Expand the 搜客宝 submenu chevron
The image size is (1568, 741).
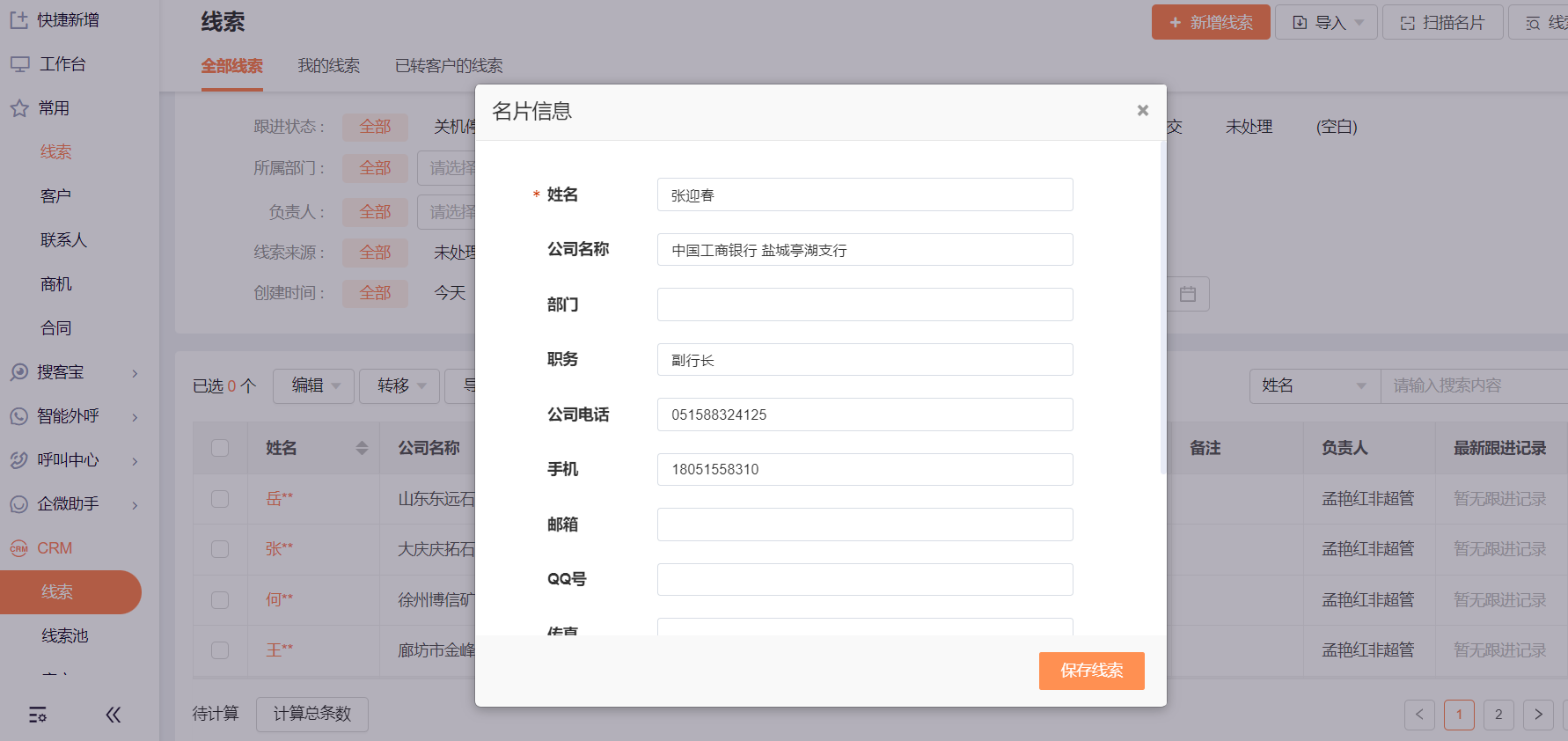[x=135, y=373]
